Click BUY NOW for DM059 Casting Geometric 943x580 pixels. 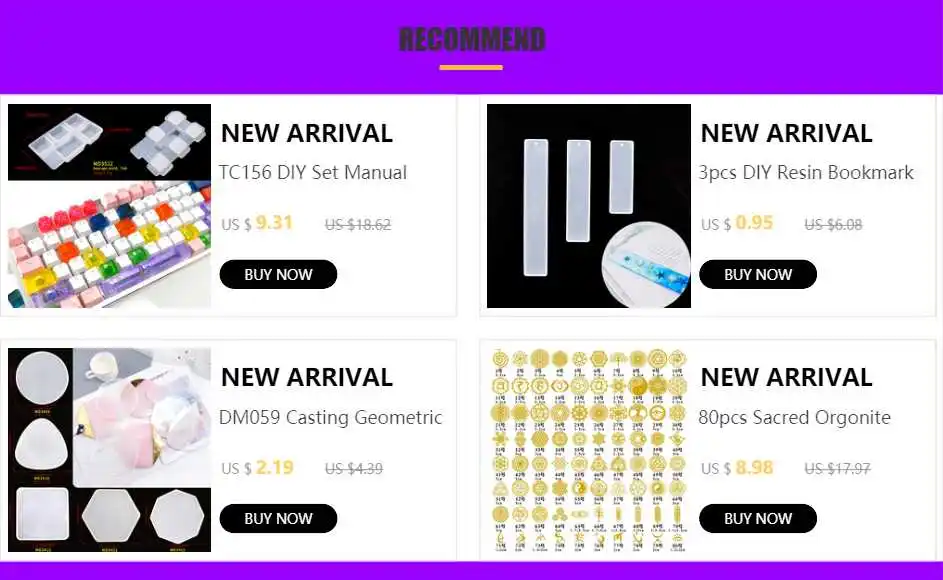(x=278, y=519)
